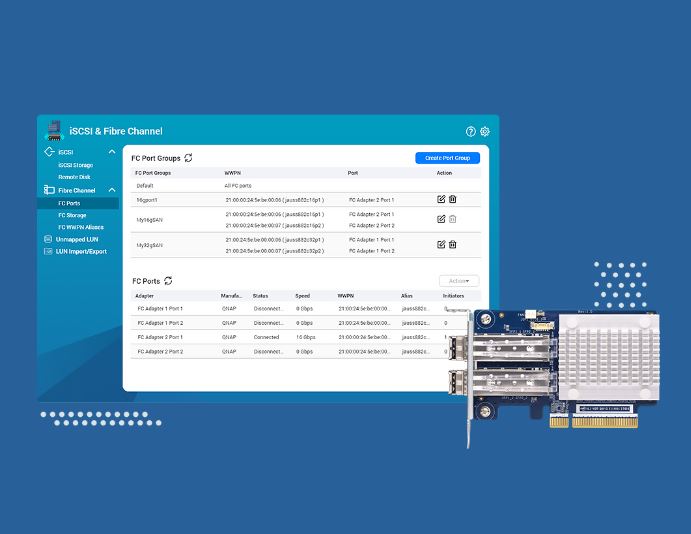Delete the 16gport1 port group
The width and height of the screenshot is (691, 534).
point(452,199)
